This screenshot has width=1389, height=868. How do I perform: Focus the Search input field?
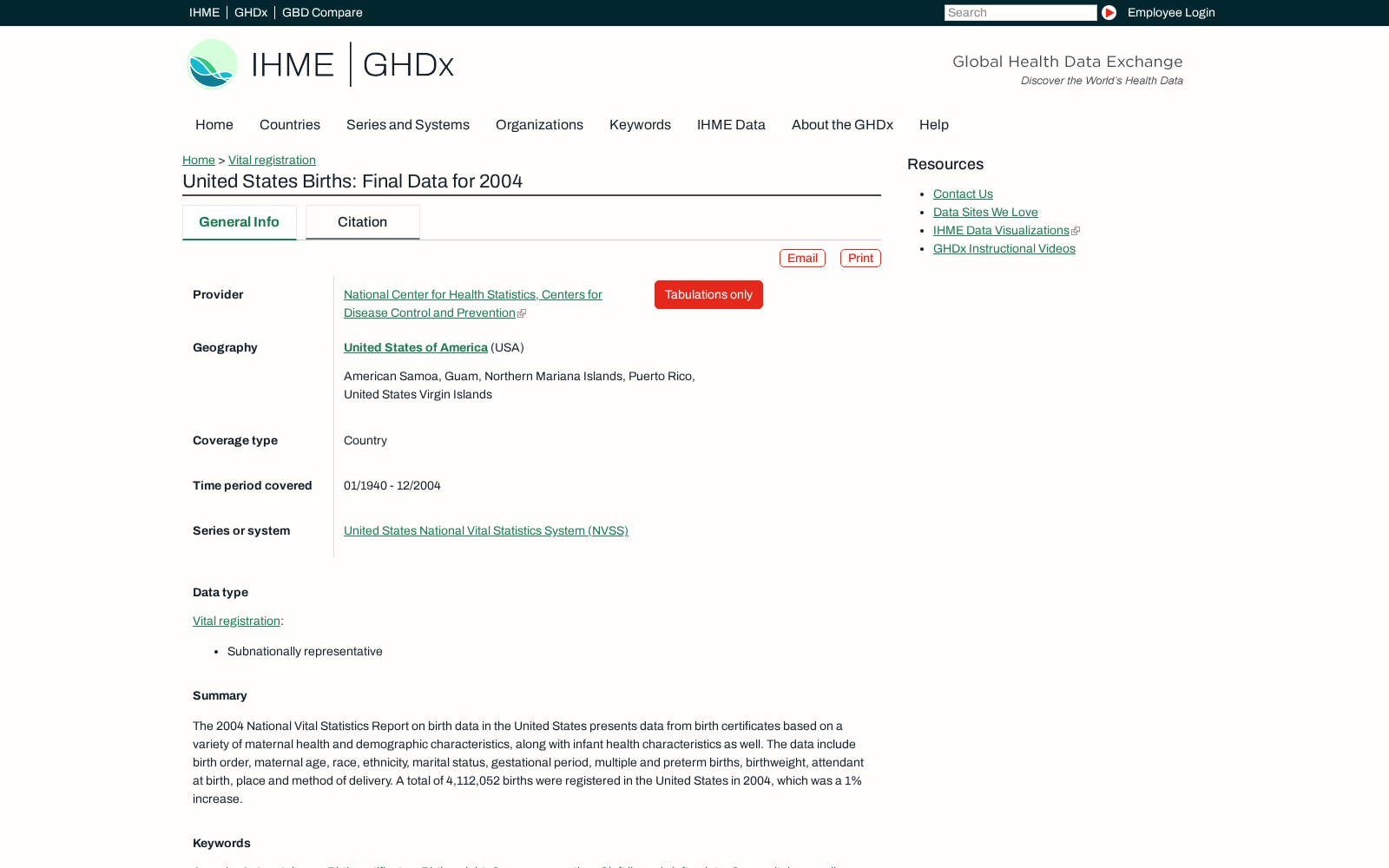(1020, 12)
